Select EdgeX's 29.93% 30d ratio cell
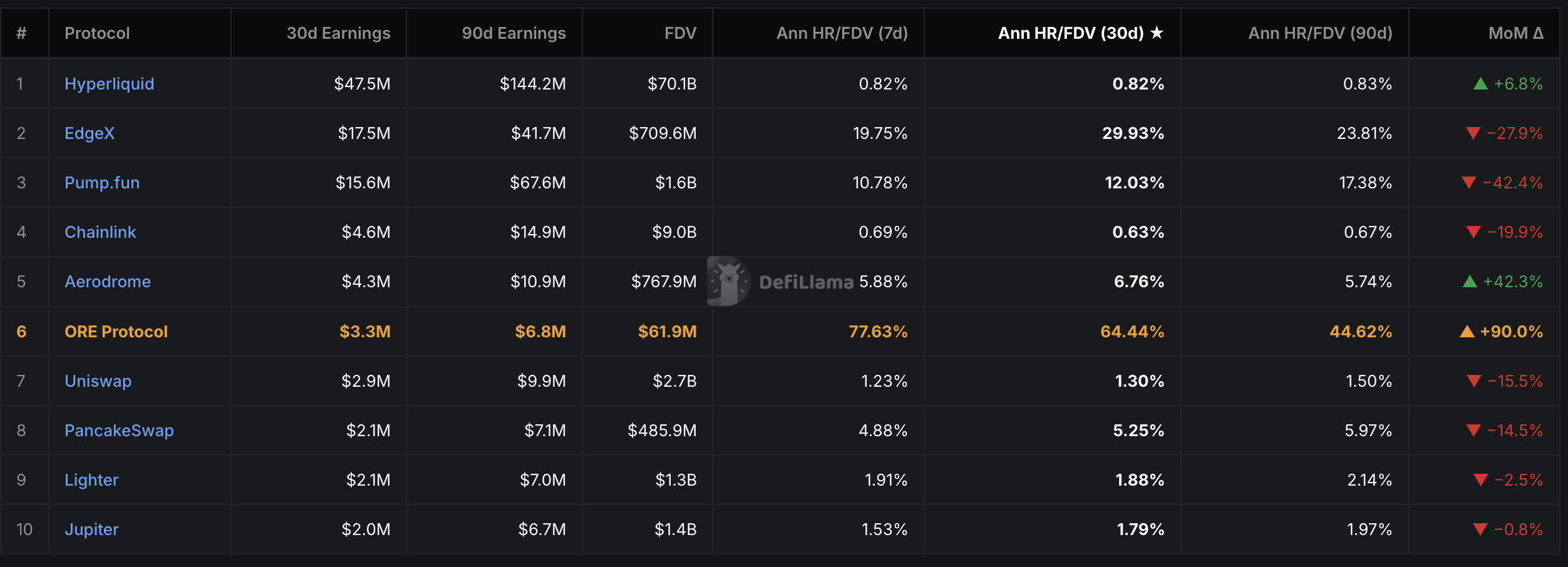Screen dimensions: 1568x567 click(x=1053, y=133)
